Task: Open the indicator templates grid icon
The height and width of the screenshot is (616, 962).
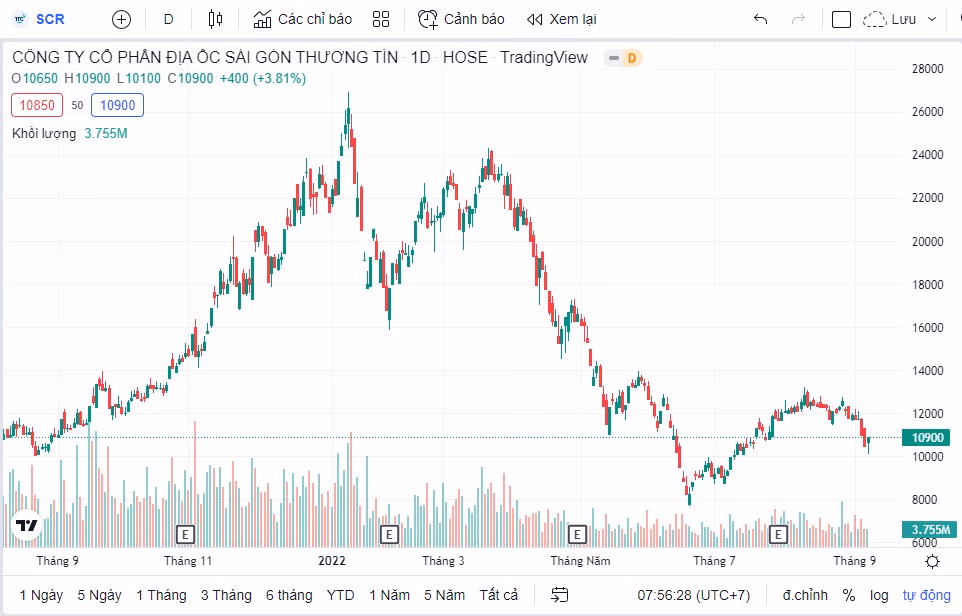Action: [x=380, y=19]
